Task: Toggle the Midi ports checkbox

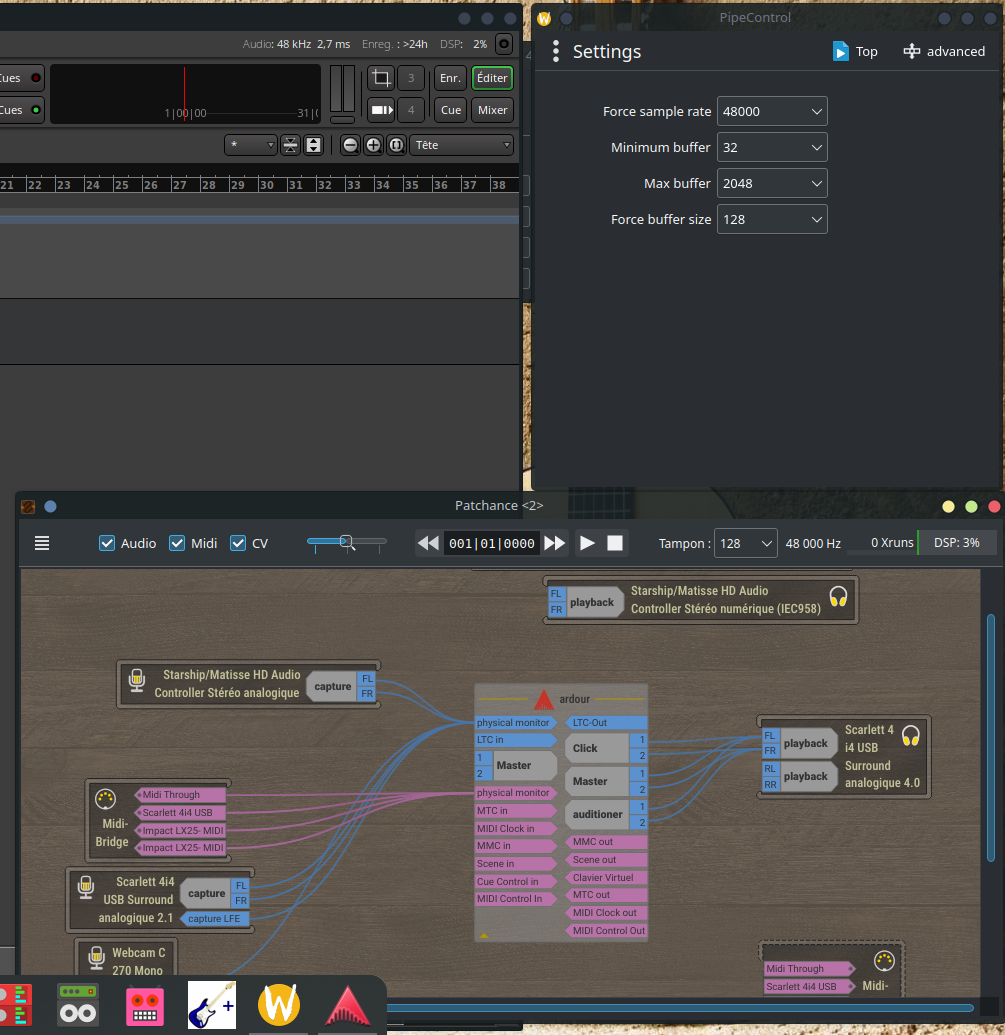Action: [x=177, y=543]
